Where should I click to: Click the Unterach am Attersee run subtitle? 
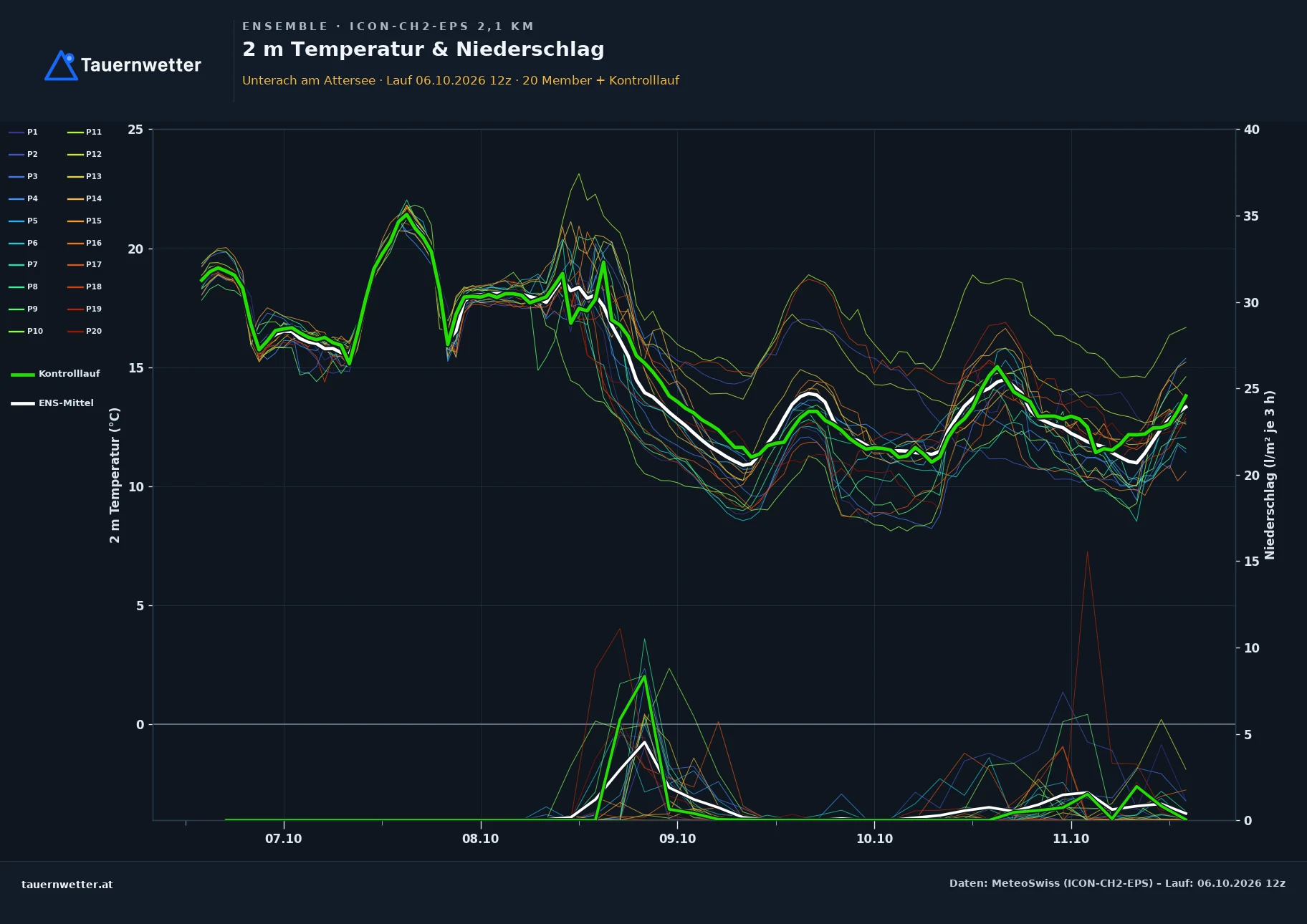pyautogui.click(x=461, y=80)
